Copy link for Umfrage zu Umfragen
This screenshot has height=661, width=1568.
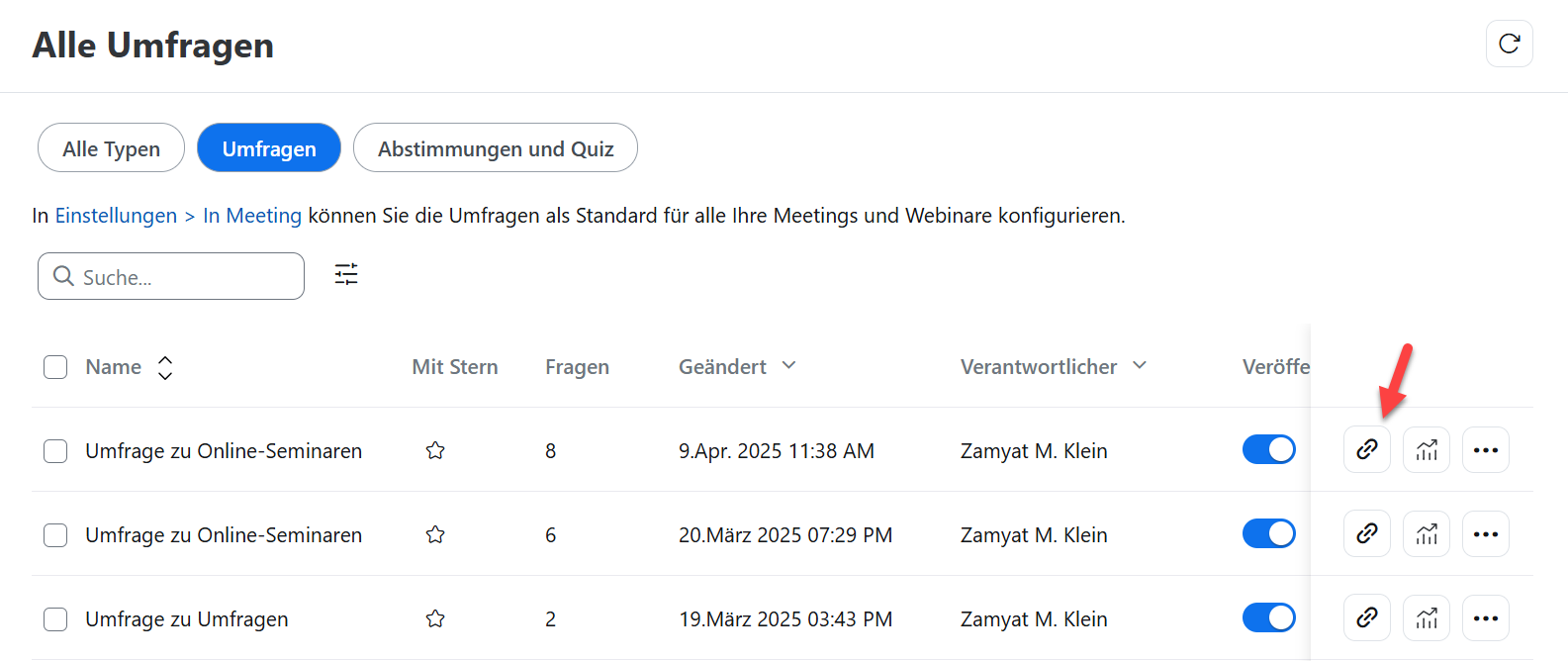pyautogui.click(x=1366, y=617)
